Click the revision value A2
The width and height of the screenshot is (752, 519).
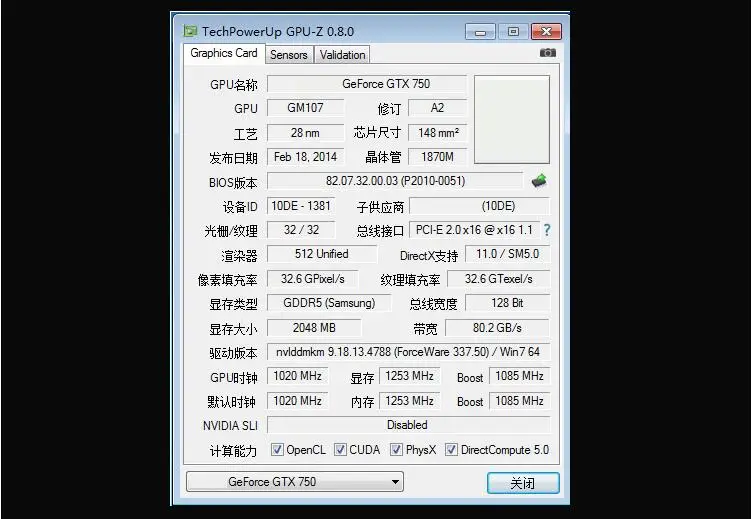pyautogui.click(x=437, y=108)
